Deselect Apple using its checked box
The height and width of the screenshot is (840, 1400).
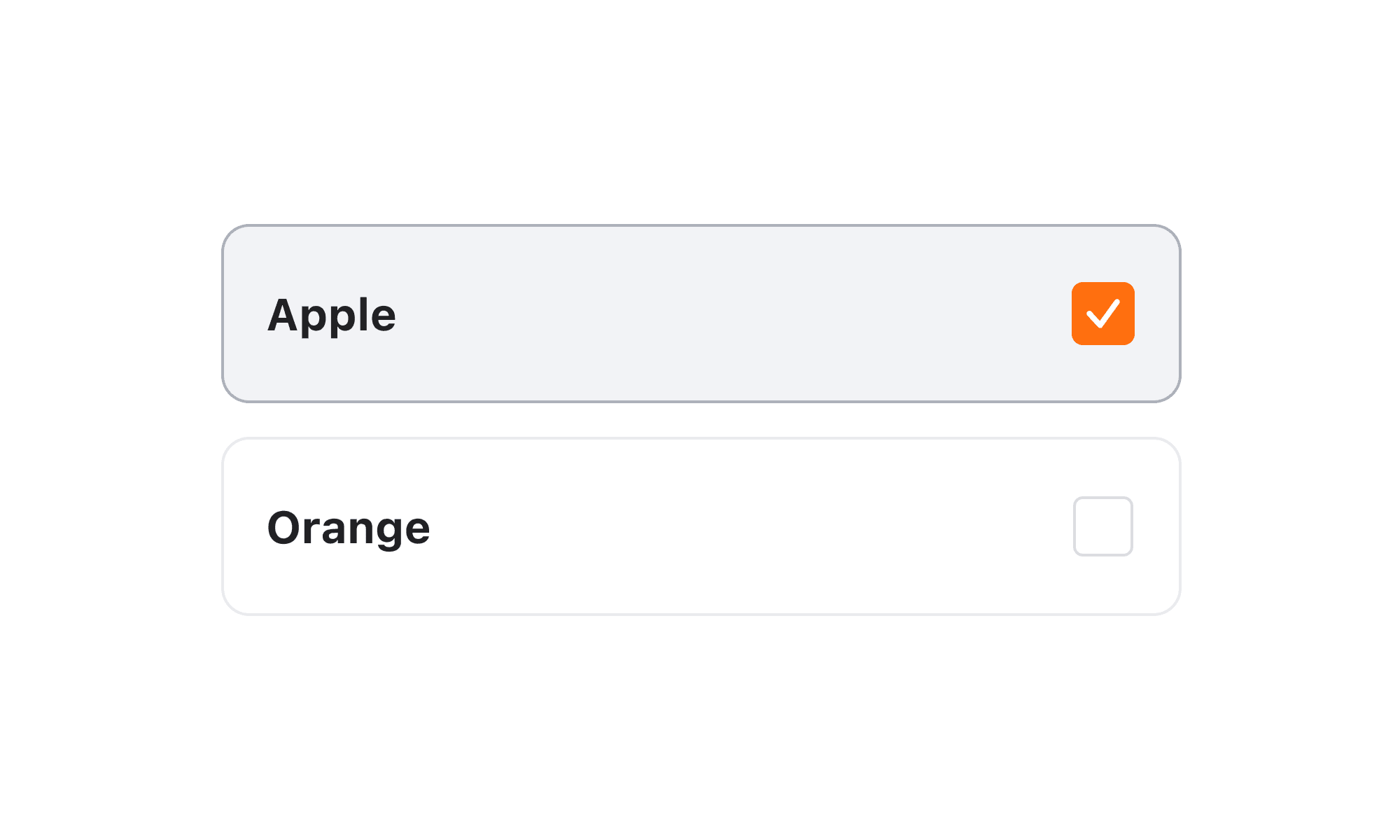(x=1102, y=314)
